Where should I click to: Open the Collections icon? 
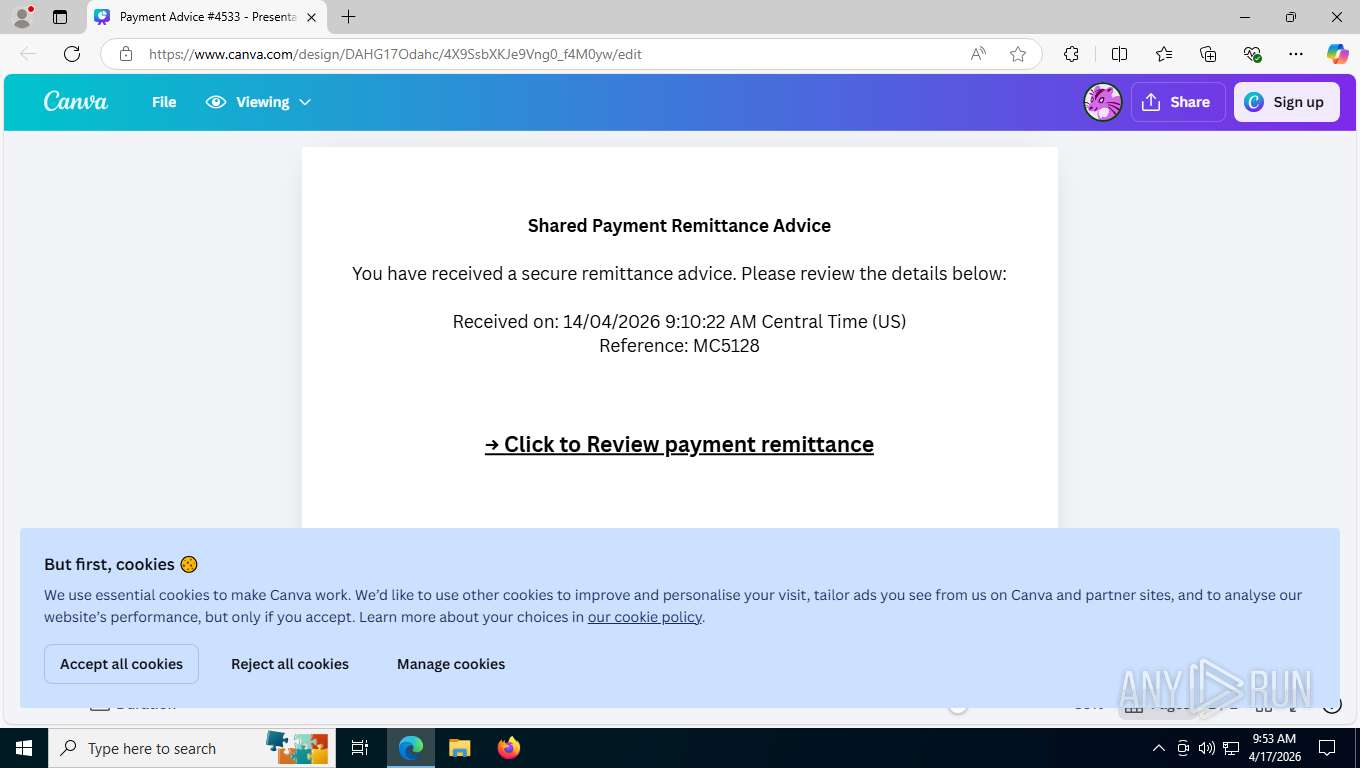click(1208, 54)
